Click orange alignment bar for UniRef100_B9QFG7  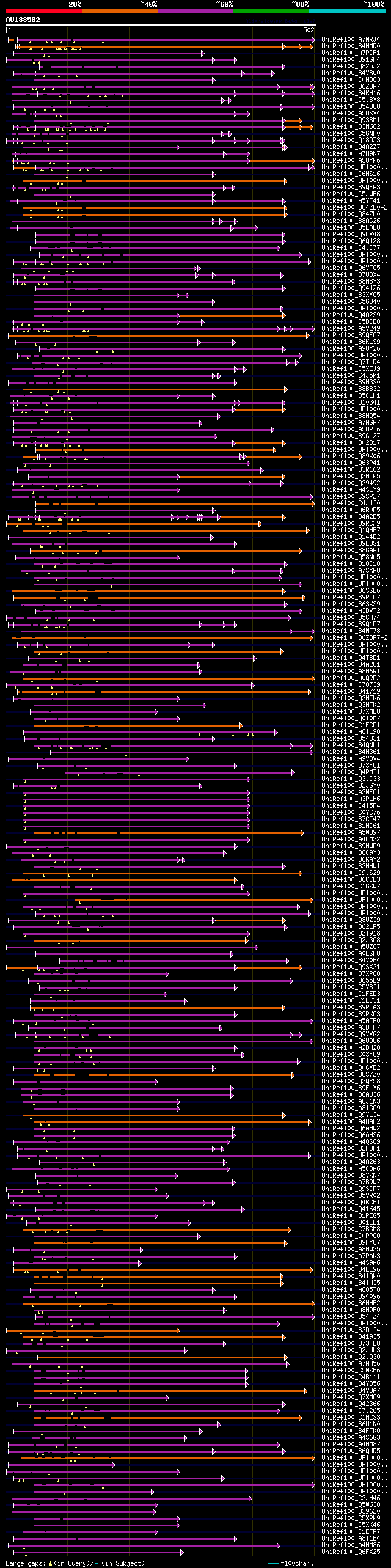(159, 335)
